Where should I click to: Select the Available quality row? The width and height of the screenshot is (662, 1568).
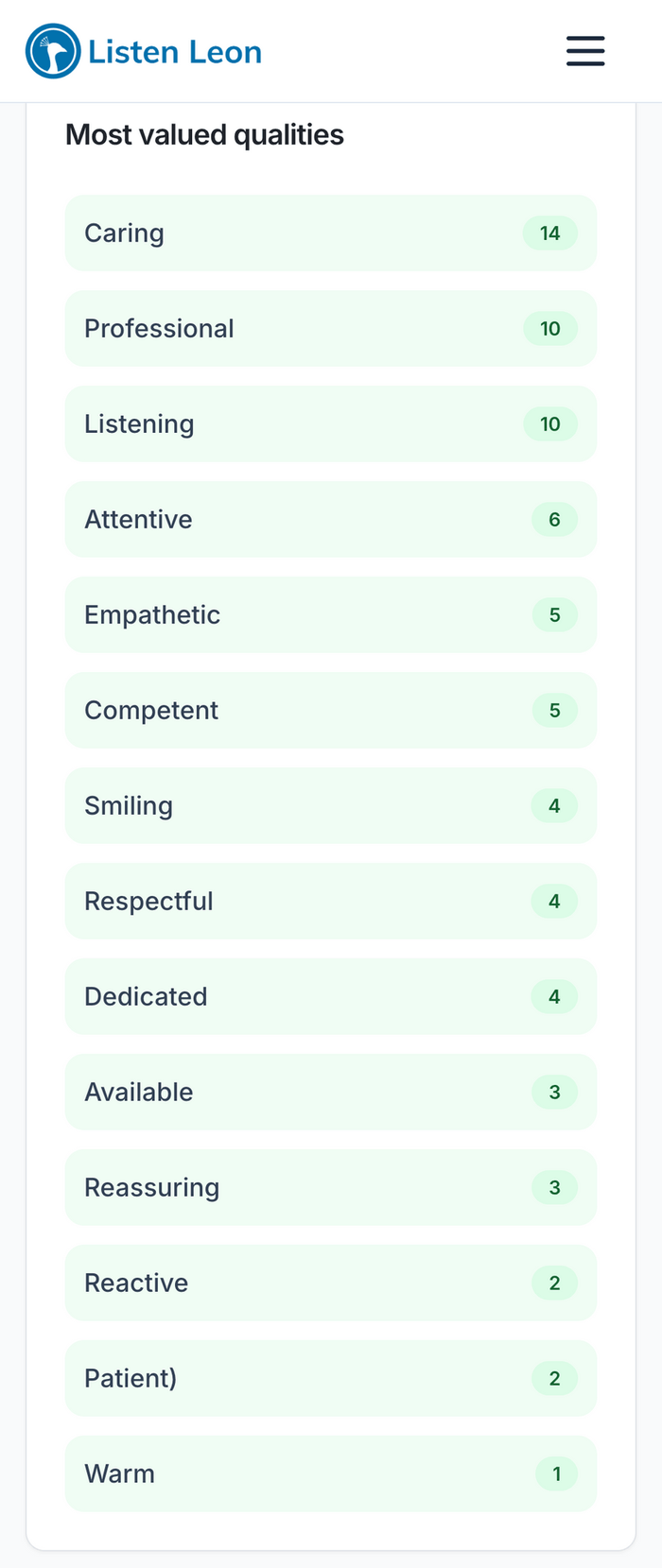tap(330, 1093)
